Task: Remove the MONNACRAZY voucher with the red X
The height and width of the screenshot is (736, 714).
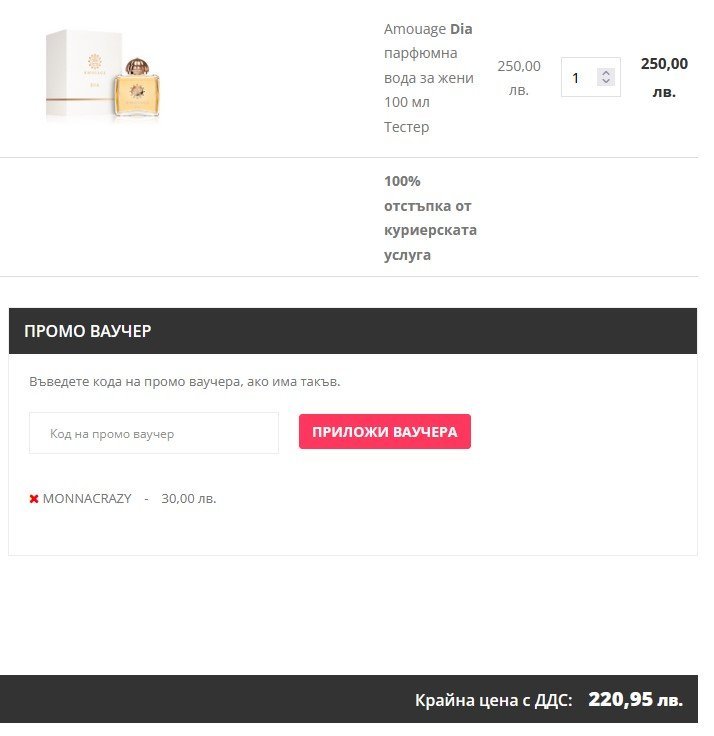Action: coord(34,499)
